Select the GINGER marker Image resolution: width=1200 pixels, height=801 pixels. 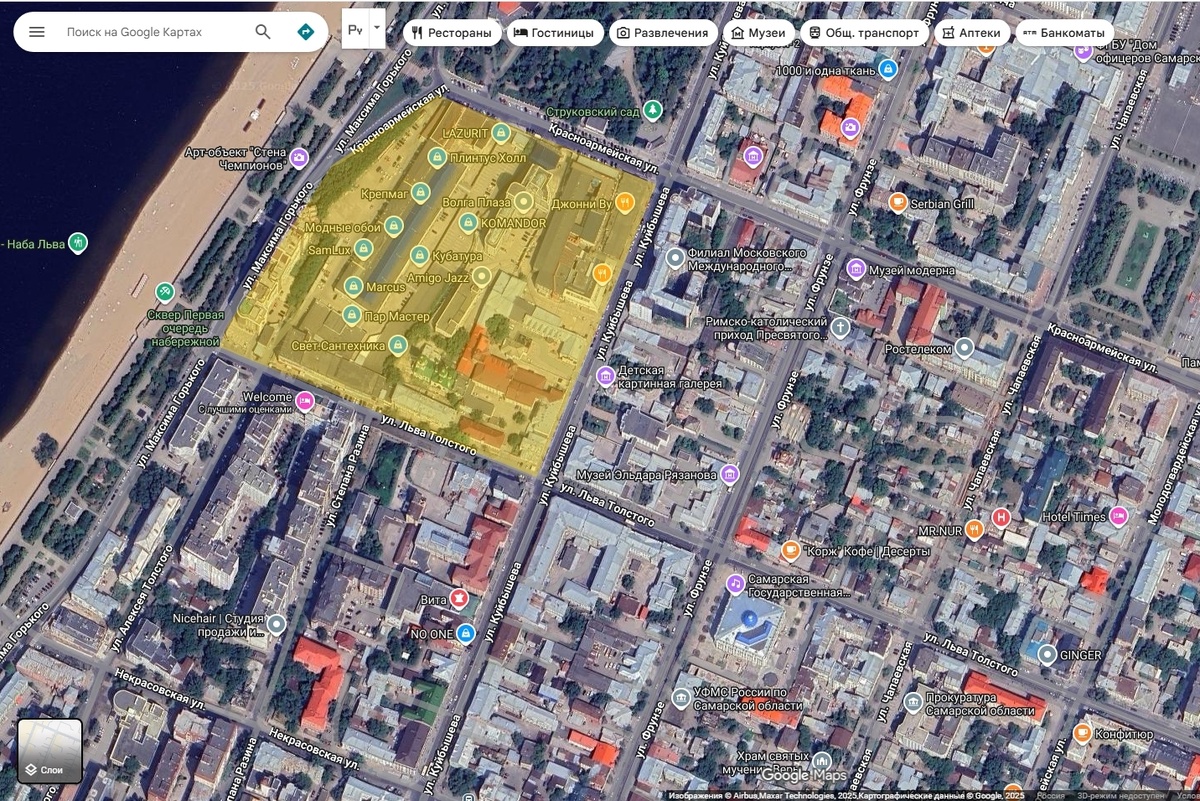point(1047,655)
